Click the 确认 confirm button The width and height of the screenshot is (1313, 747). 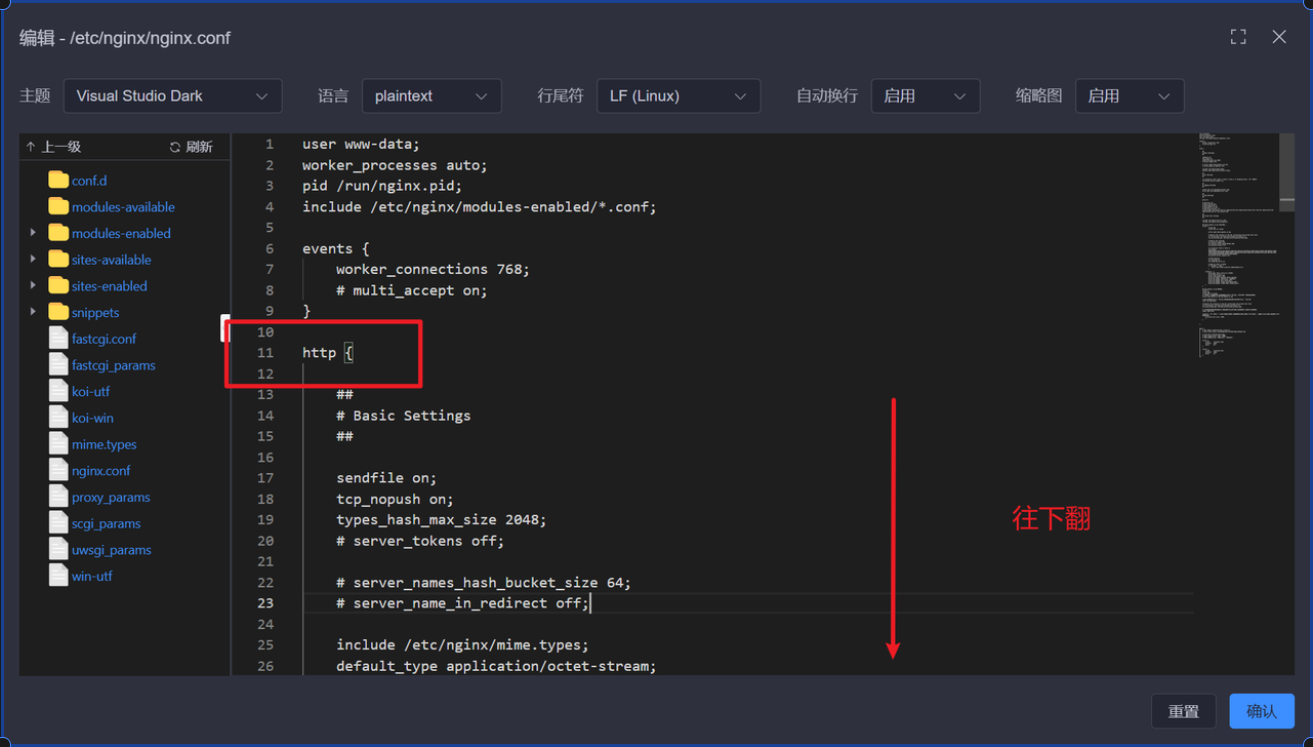(1262, 711)
